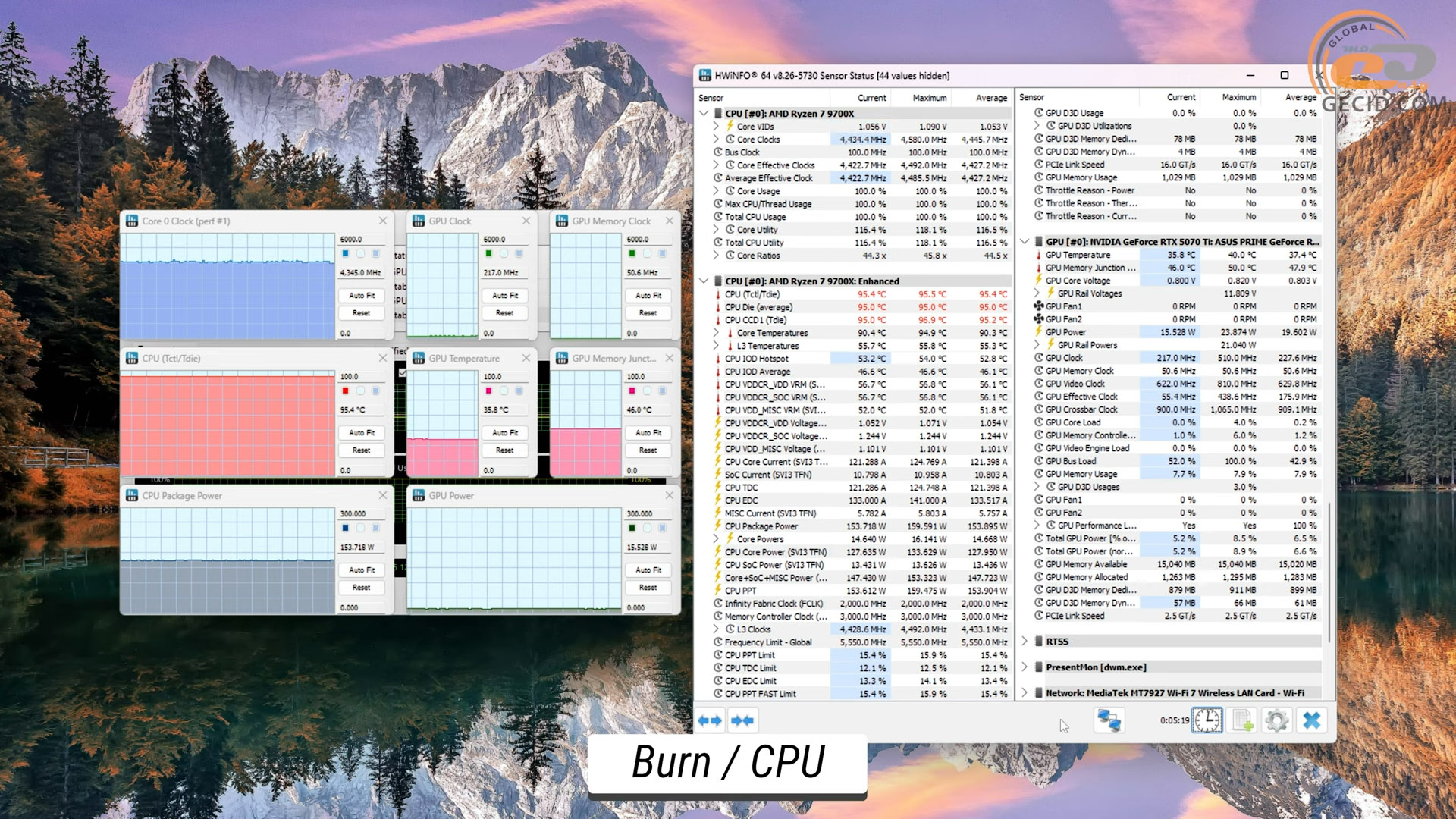Click red color swatch in CPU (Tctl/Tdie) graph

coord(345,391)
